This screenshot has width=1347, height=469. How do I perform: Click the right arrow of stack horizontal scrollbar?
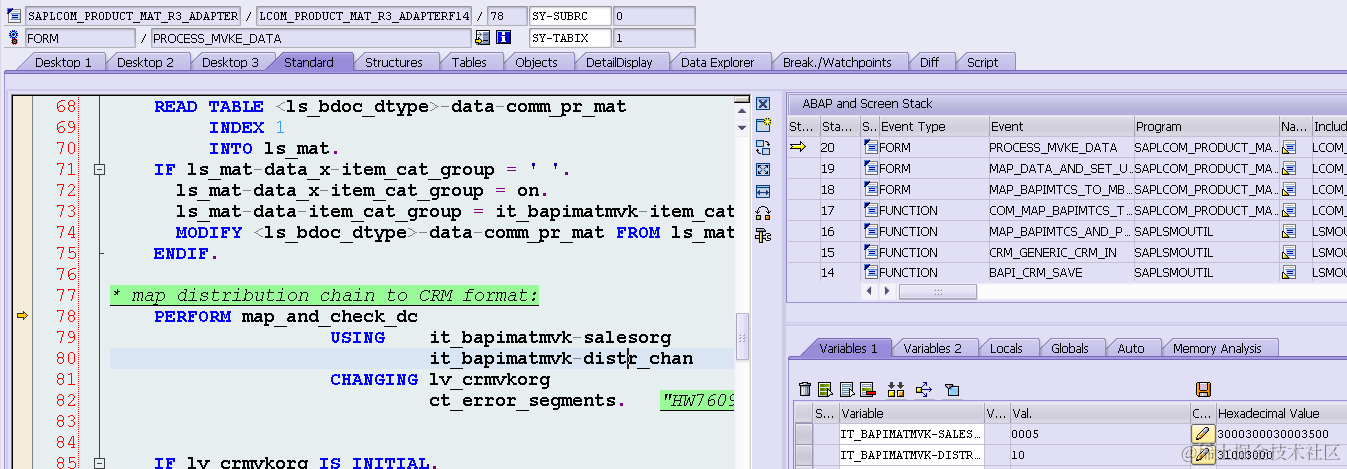coord(886,291)
